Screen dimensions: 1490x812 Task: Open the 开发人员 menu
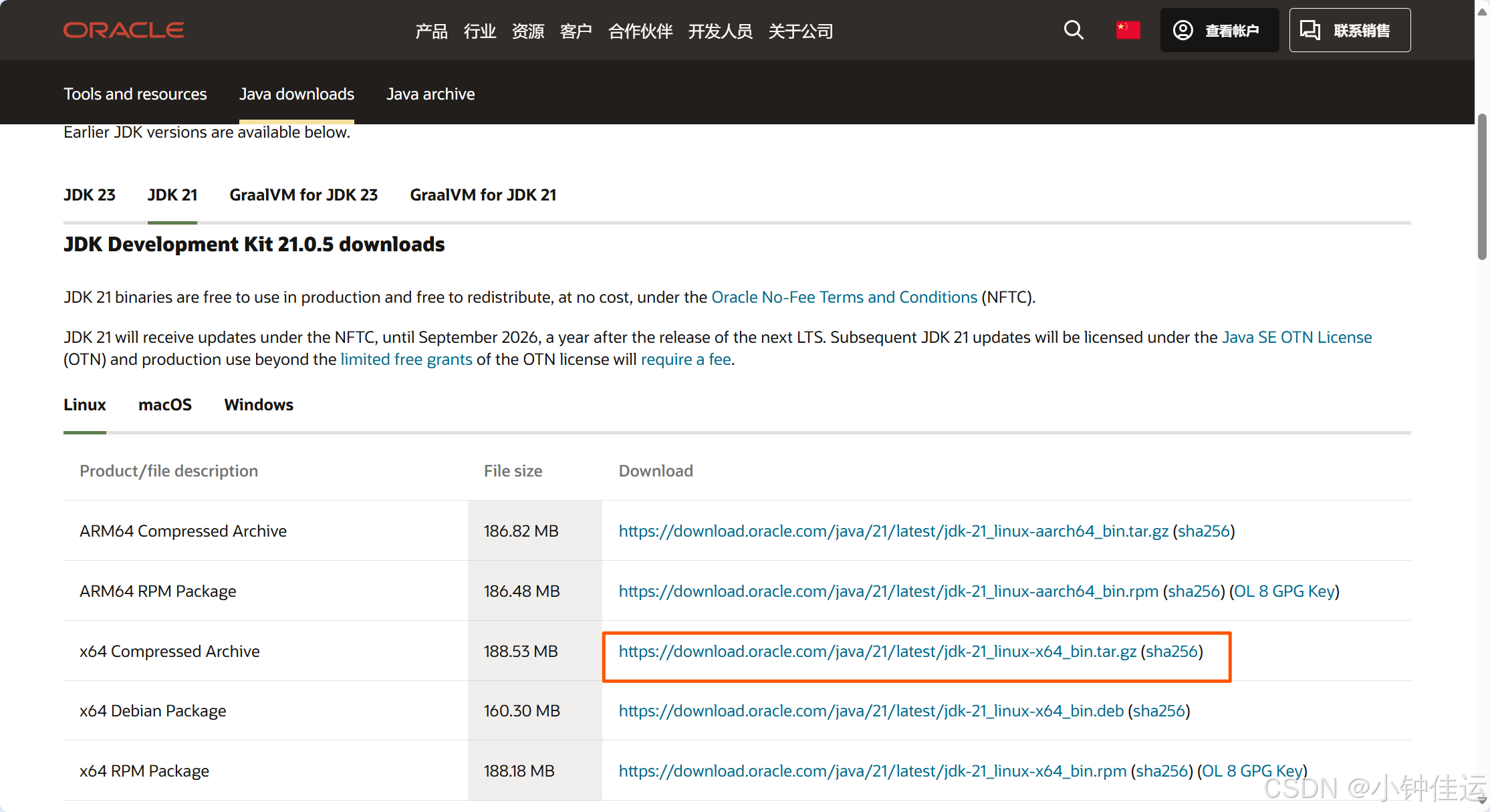click(x=720, y=31)
